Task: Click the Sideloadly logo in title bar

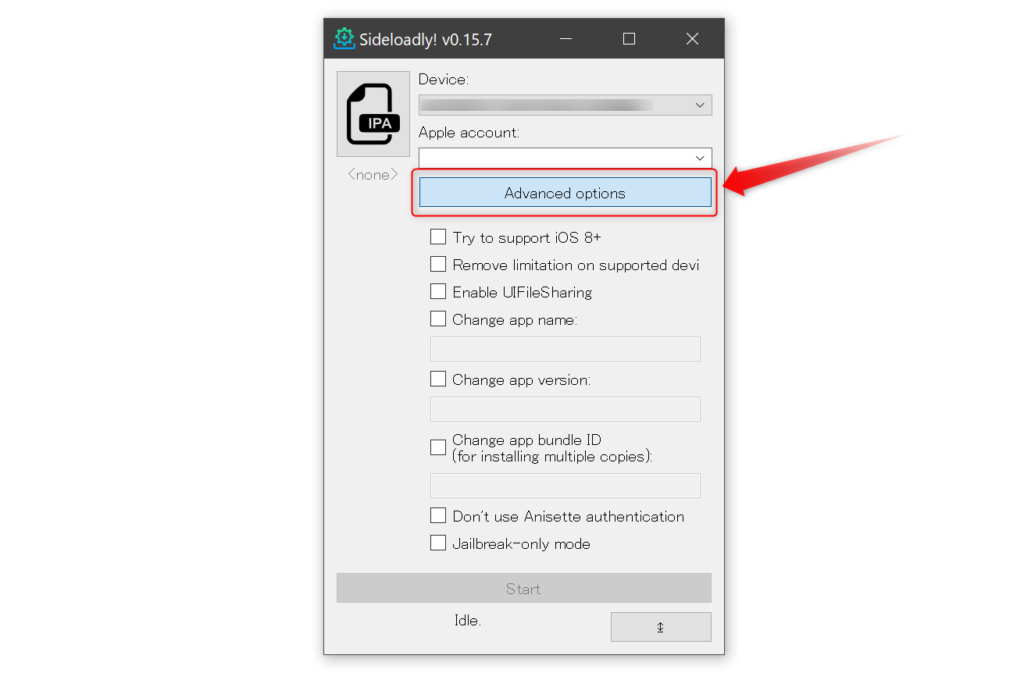Action: [x=344, y=39]
